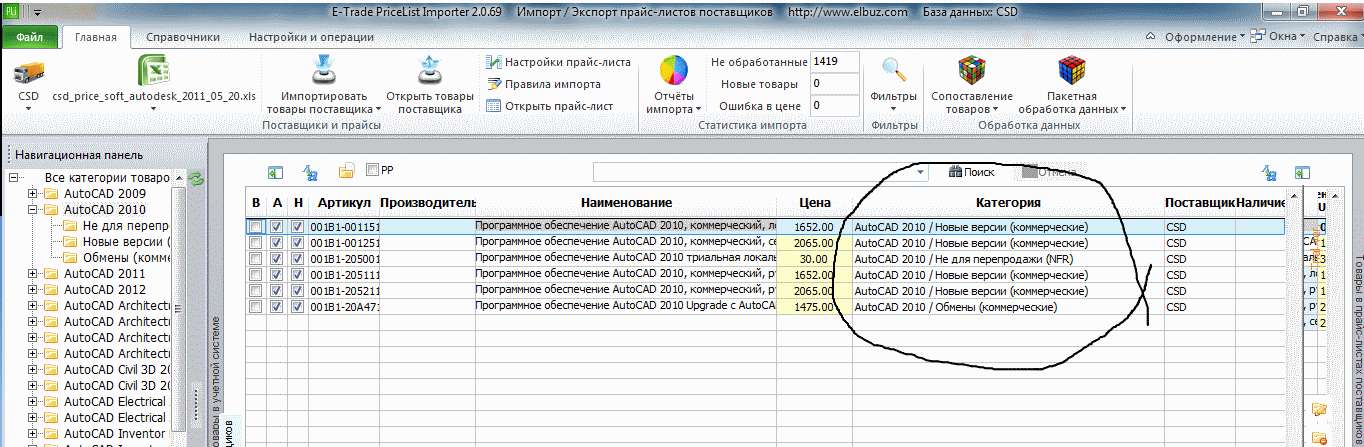Screen dimensions: 1364x447
Task: Untick the A checkbox for article 001B1-001251
Action: click(277, 243)
